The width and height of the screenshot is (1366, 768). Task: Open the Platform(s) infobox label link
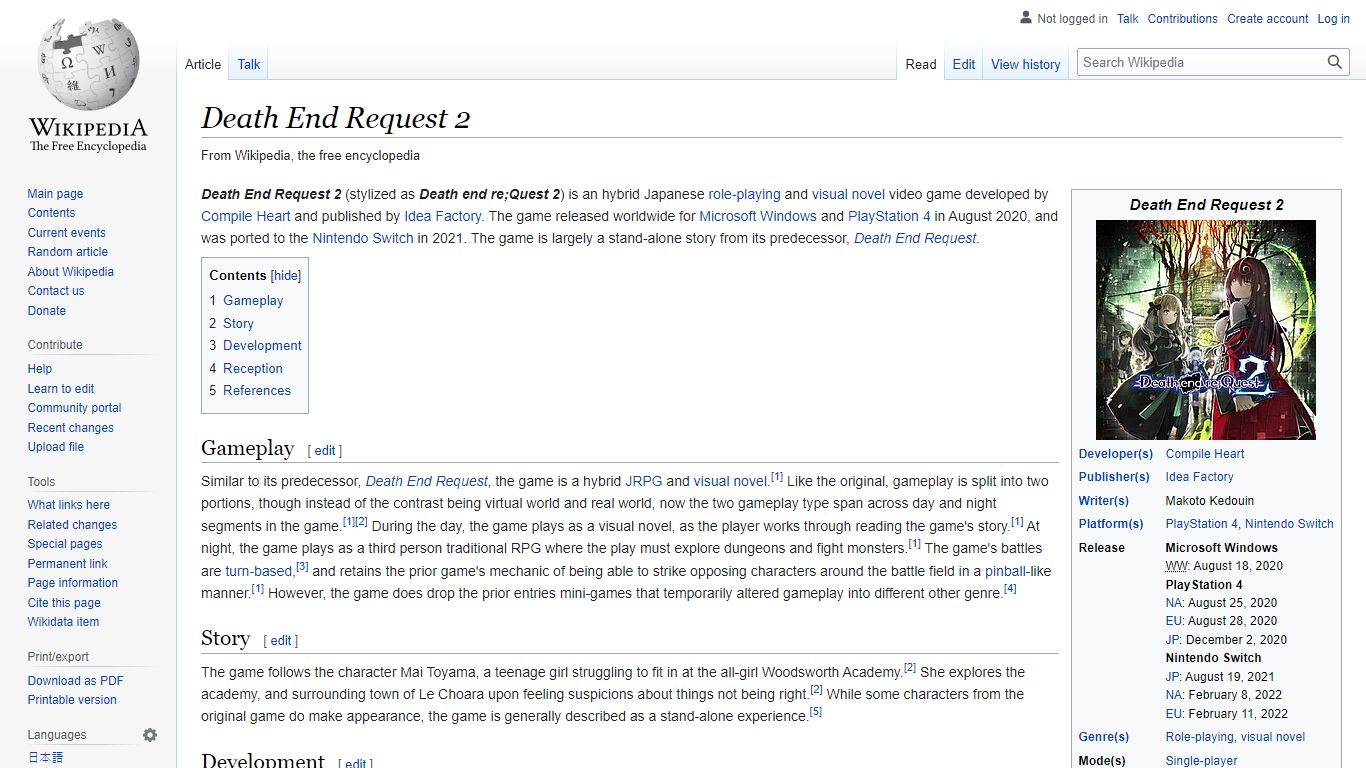click(1111, 524)
